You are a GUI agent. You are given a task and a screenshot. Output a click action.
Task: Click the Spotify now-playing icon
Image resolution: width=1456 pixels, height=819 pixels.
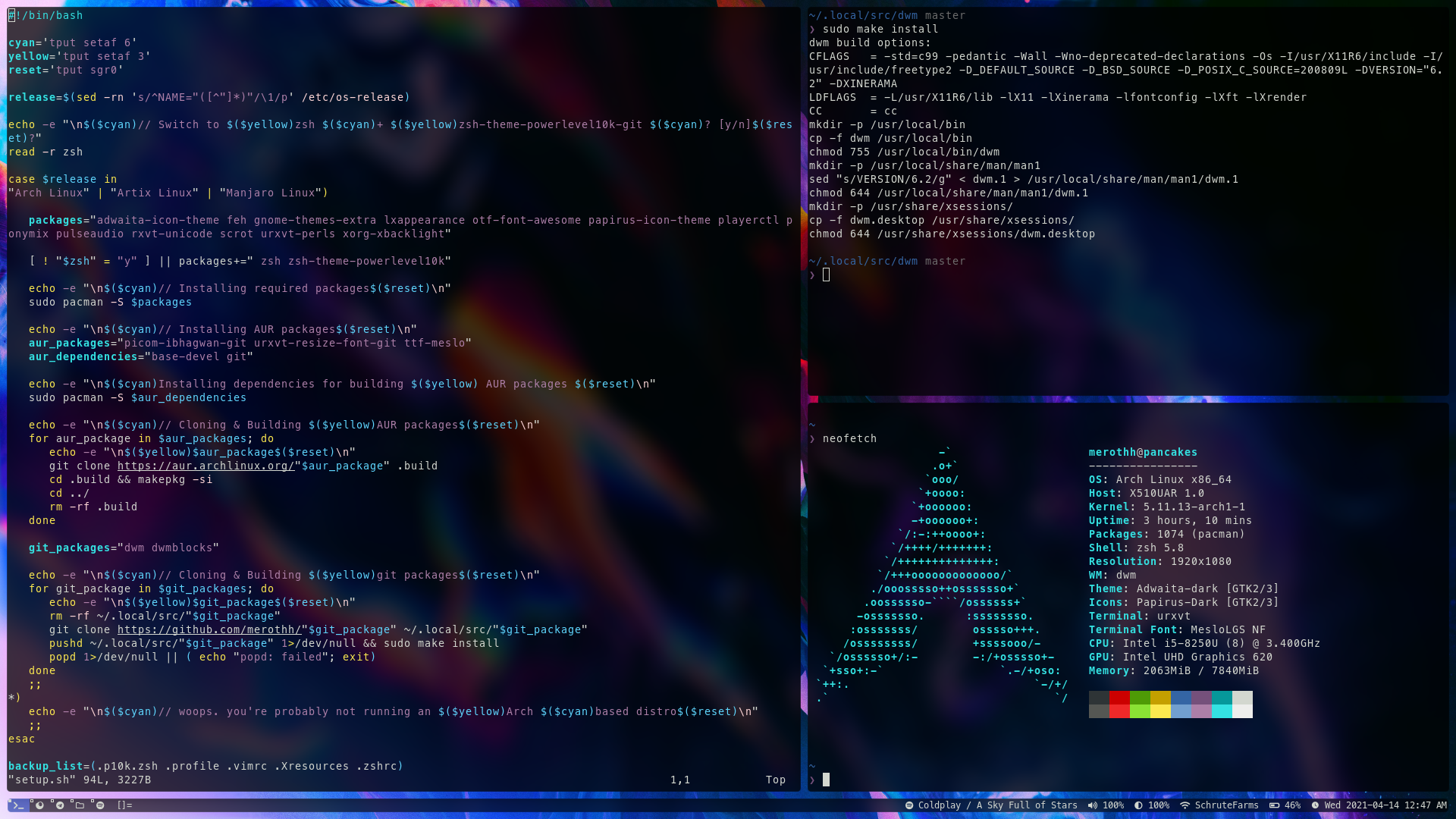(x=908, y=805)
